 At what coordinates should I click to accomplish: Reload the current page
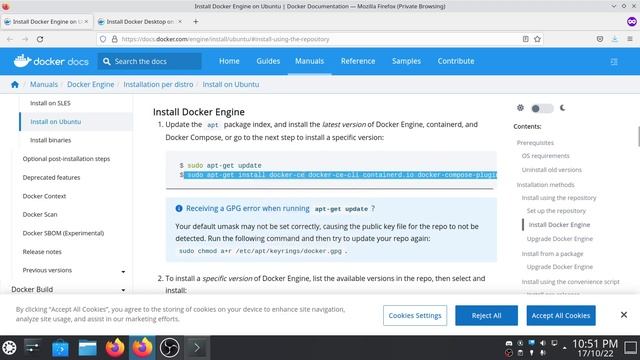pyautogui.click(x=40, y=39)
